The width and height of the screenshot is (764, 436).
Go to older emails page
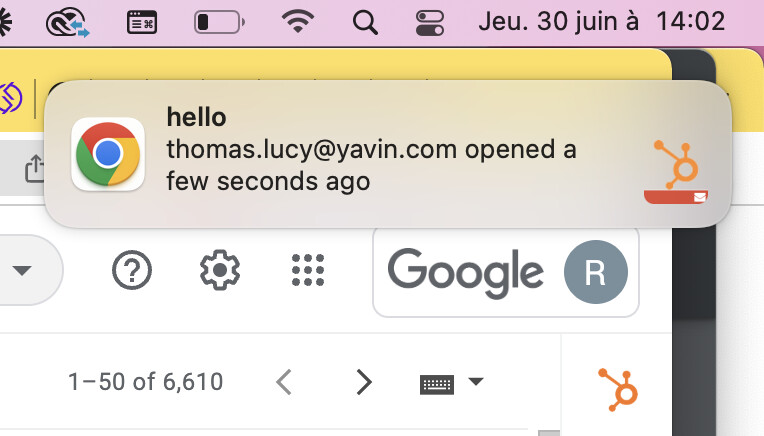tap(364, 382)
